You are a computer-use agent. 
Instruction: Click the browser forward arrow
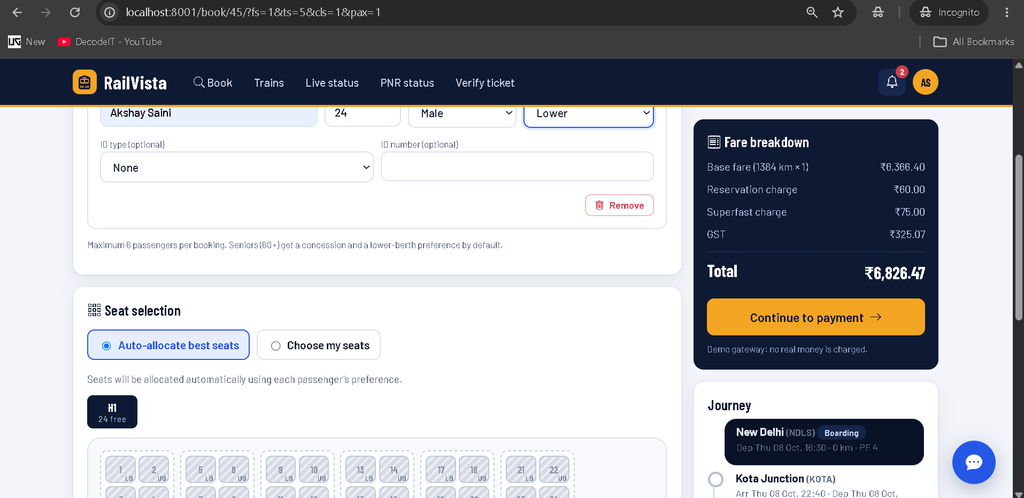click(x=46, y=12)
